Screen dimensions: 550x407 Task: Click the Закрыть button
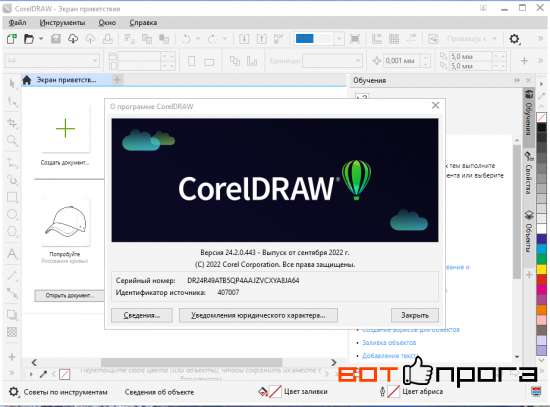[x=415, y=315]
